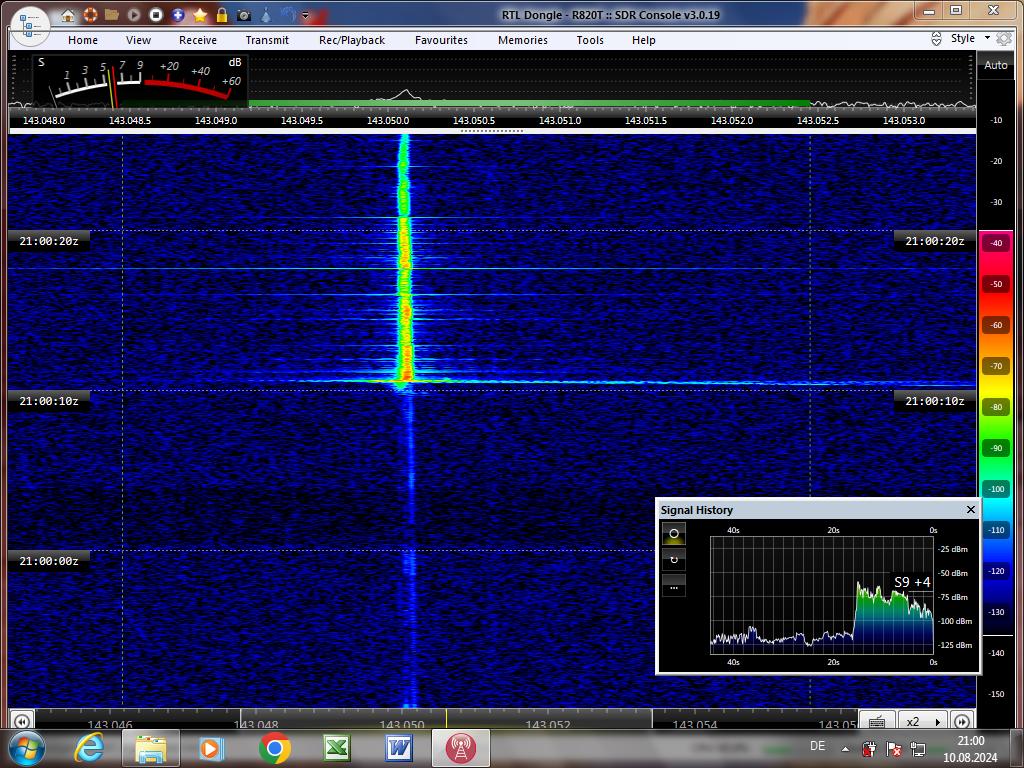Take a screenshot with the camera icon

[244, 15]
